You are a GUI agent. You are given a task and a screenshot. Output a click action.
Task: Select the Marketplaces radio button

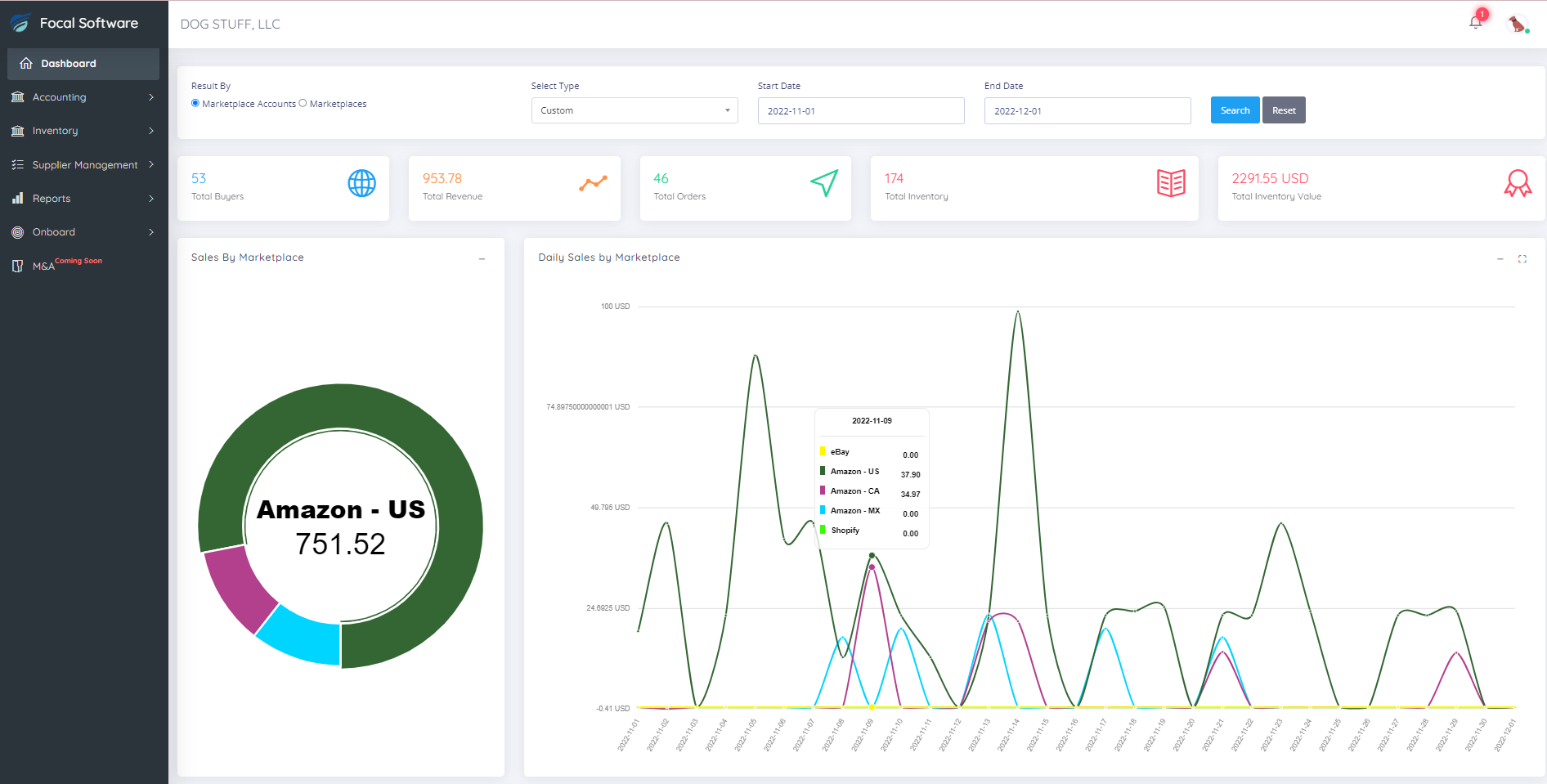pos(303,103)
